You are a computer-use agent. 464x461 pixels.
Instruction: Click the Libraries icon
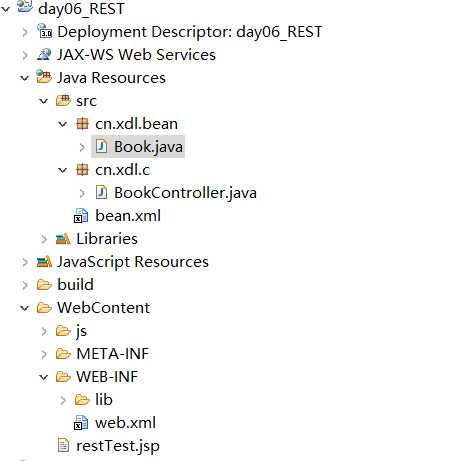(63, 239)
